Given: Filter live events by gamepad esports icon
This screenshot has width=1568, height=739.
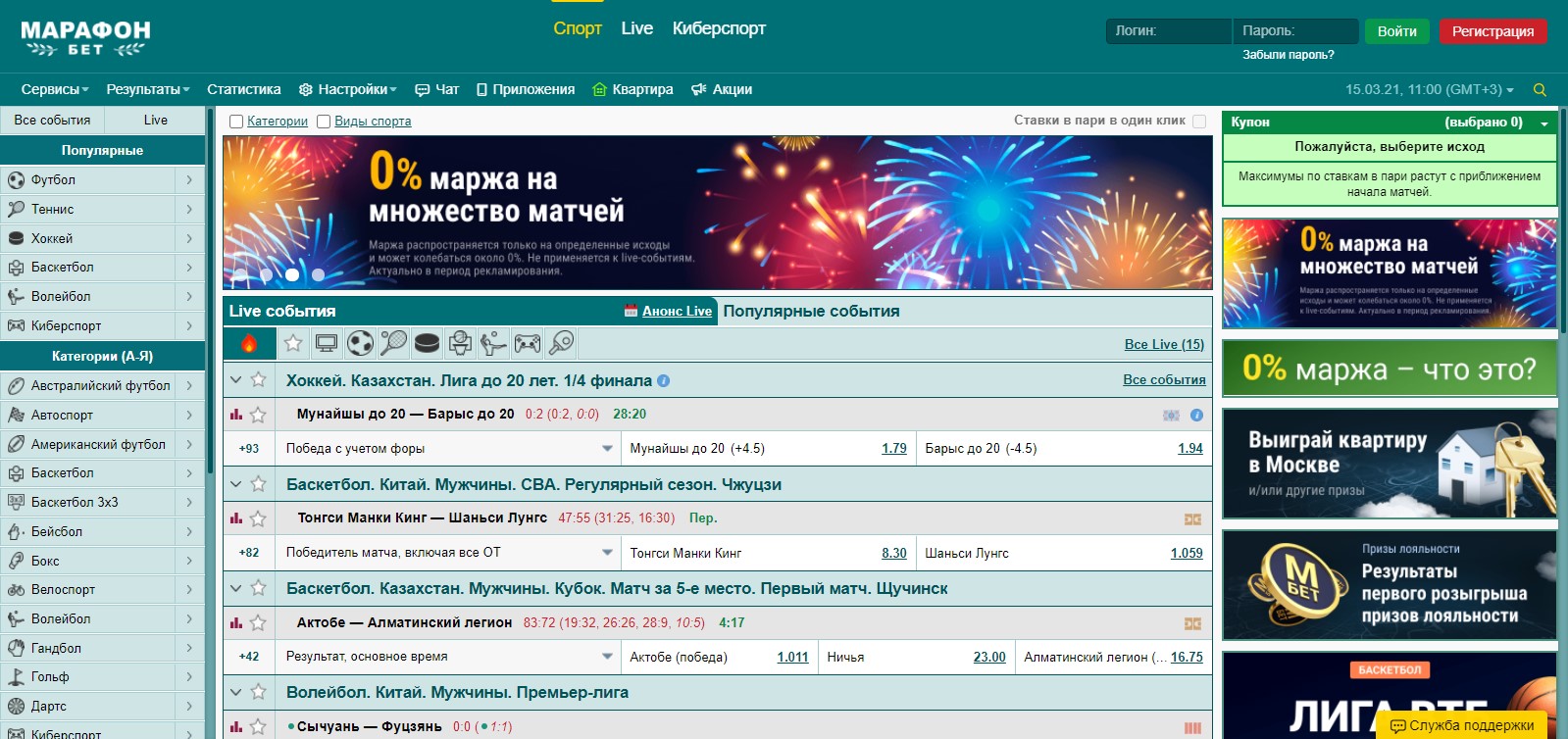Looking at the screenshot, I should (x=528, y=343).
